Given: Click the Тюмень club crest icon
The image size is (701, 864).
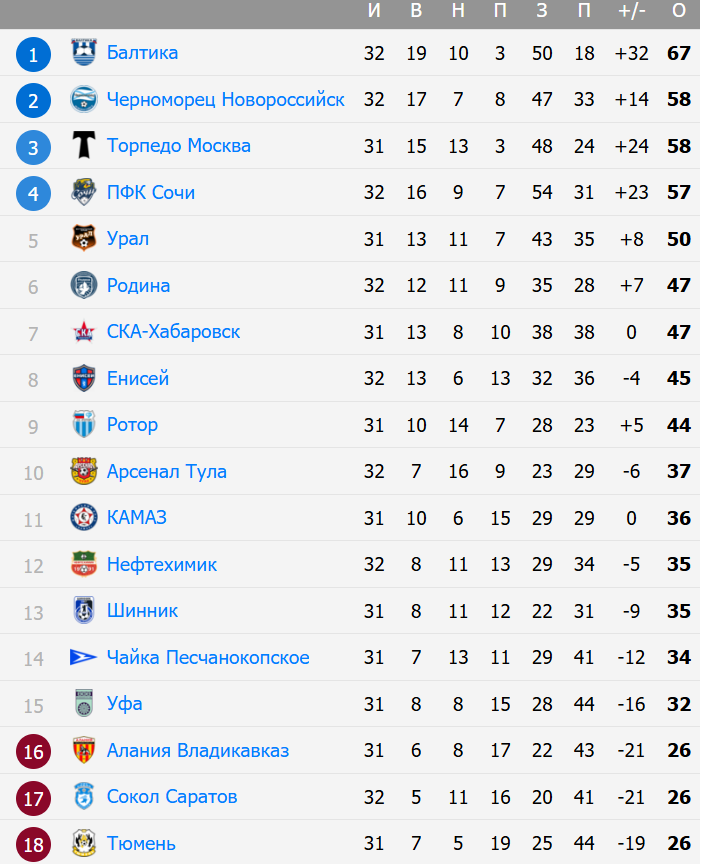Looking at the screenshot, I should (x=84, y=843).
